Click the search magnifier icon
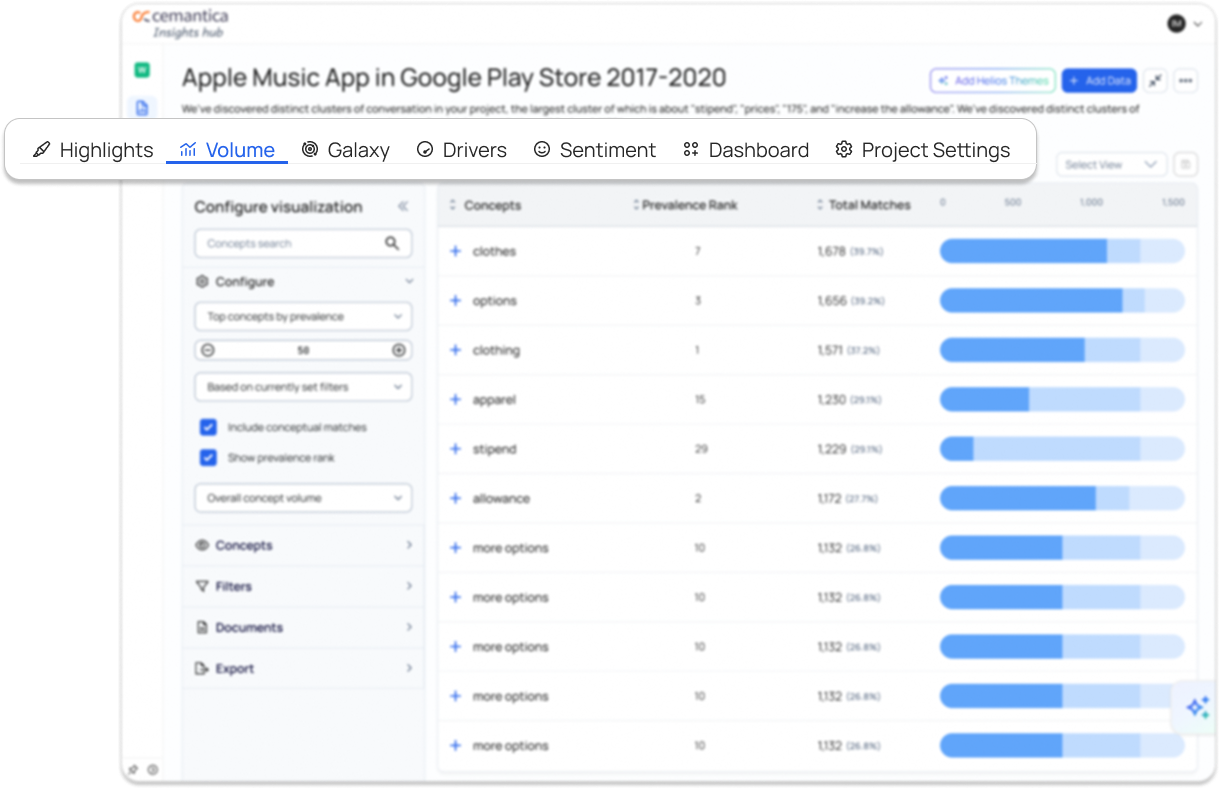This screenshot has width=1219, height=788. (392, 243)
